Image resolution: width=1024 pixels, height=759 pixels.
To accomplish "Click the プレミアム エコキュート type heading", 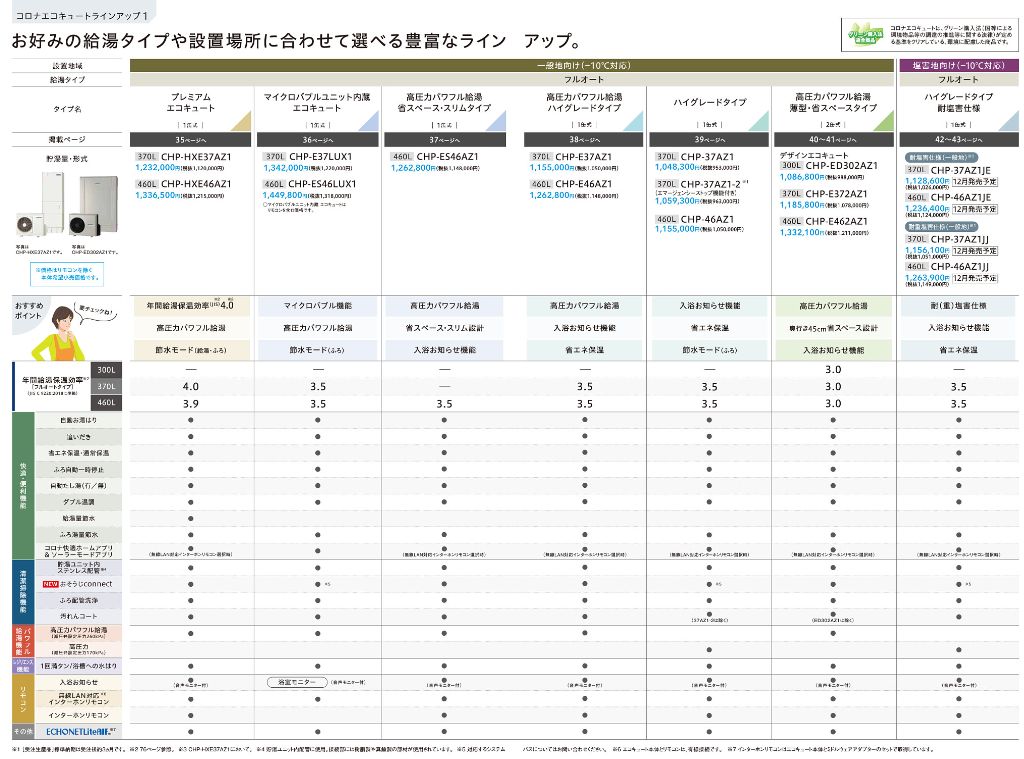I will (x=190, y=103).
